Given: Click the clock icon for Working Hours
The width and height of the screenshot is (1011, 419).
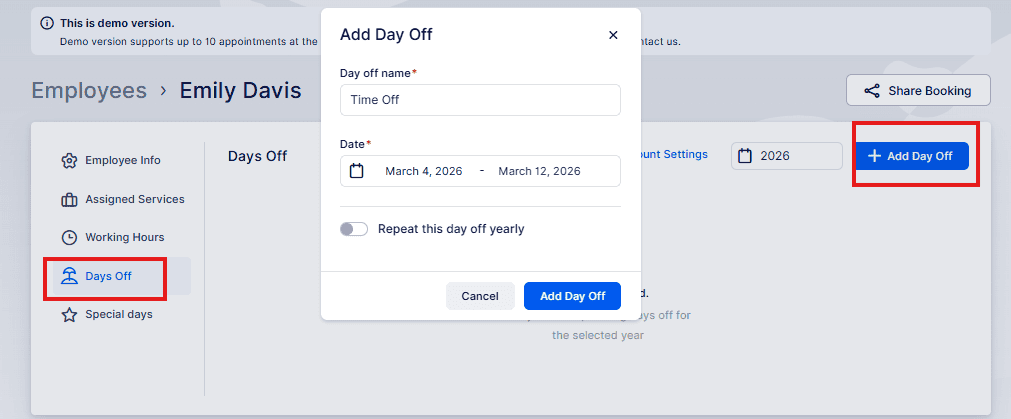Looking at the screenshot, I should click(x=69, y=237).
